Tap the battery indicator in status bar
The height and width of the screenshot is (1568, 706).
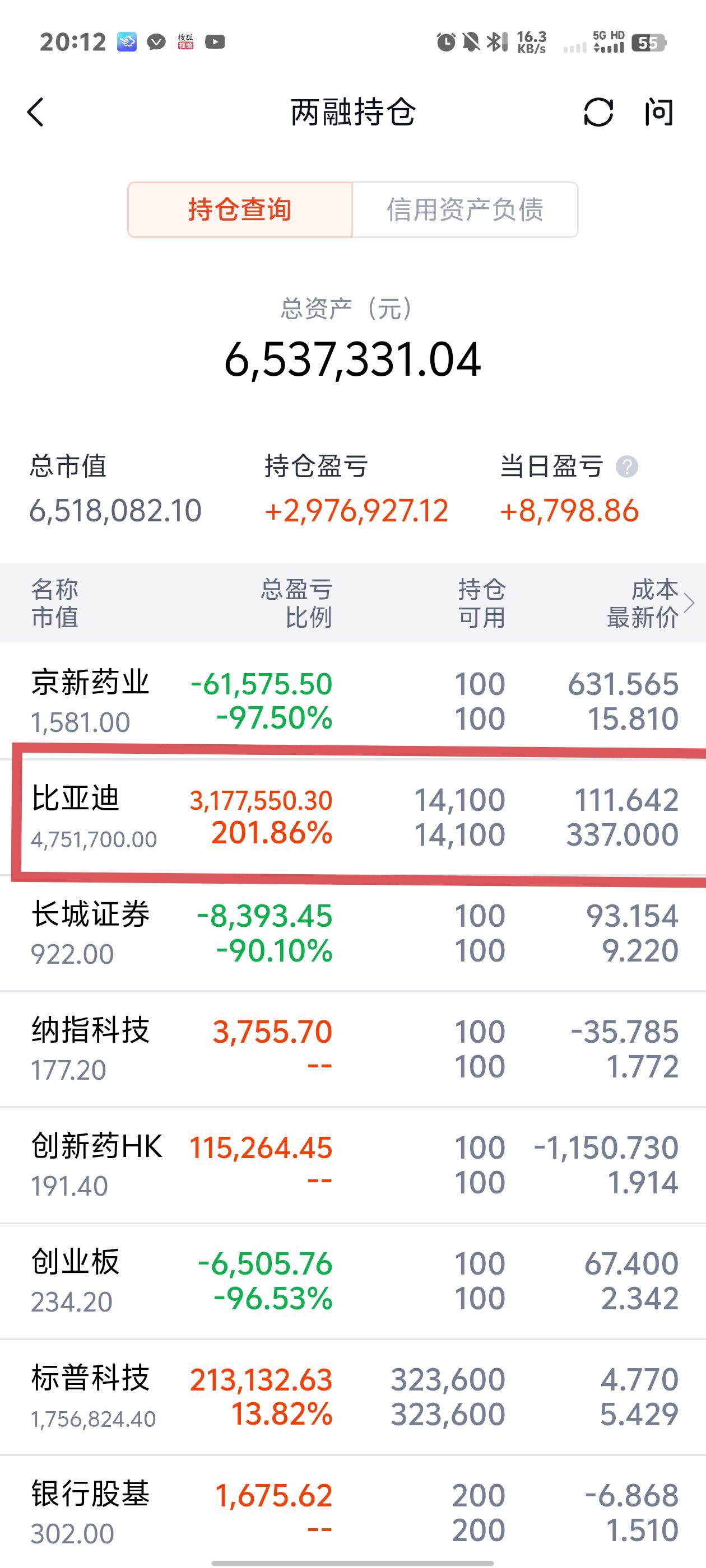coord(649,43)
